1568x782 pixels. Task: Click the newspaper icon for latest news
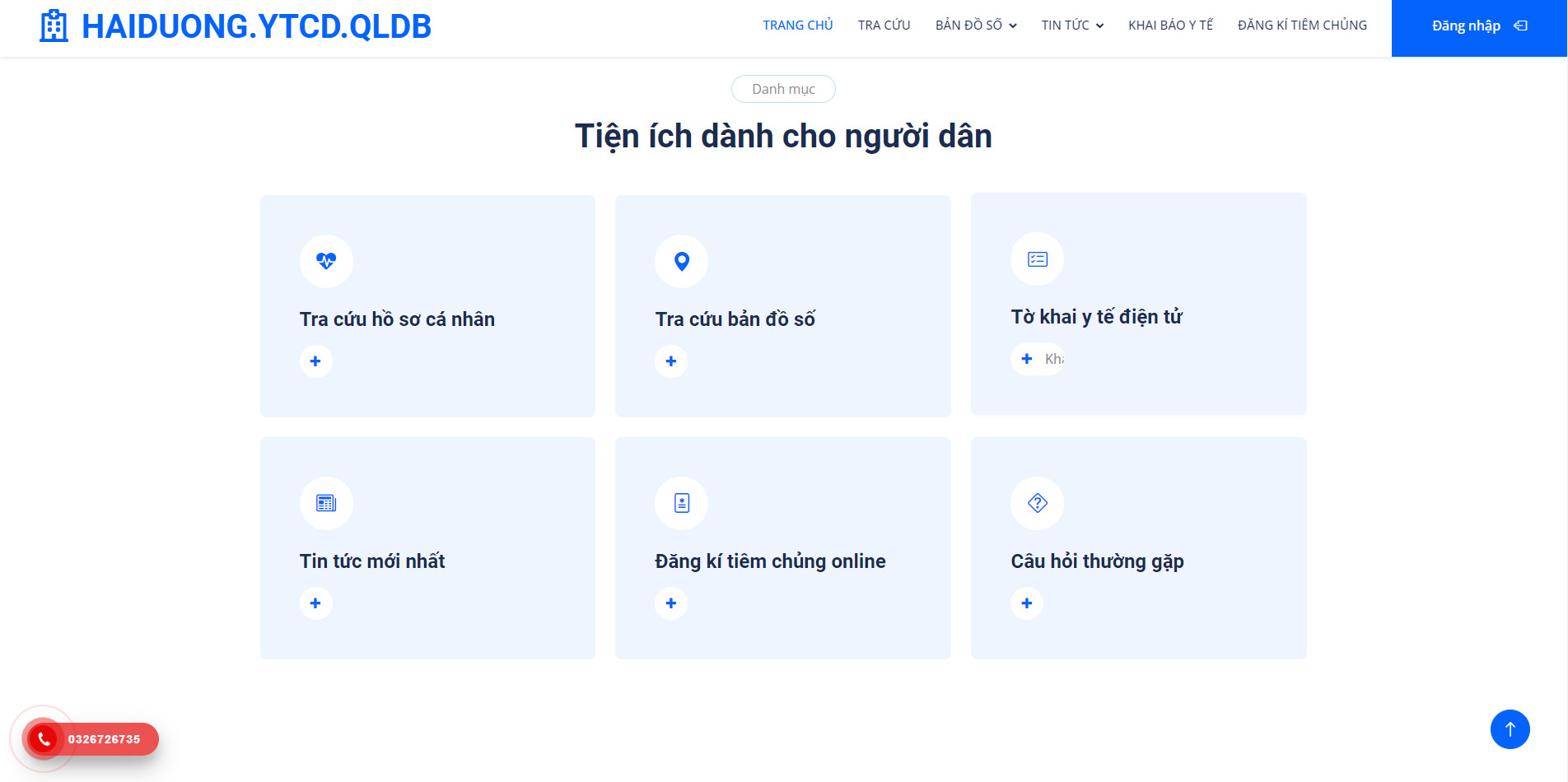[x=326, y=504]
